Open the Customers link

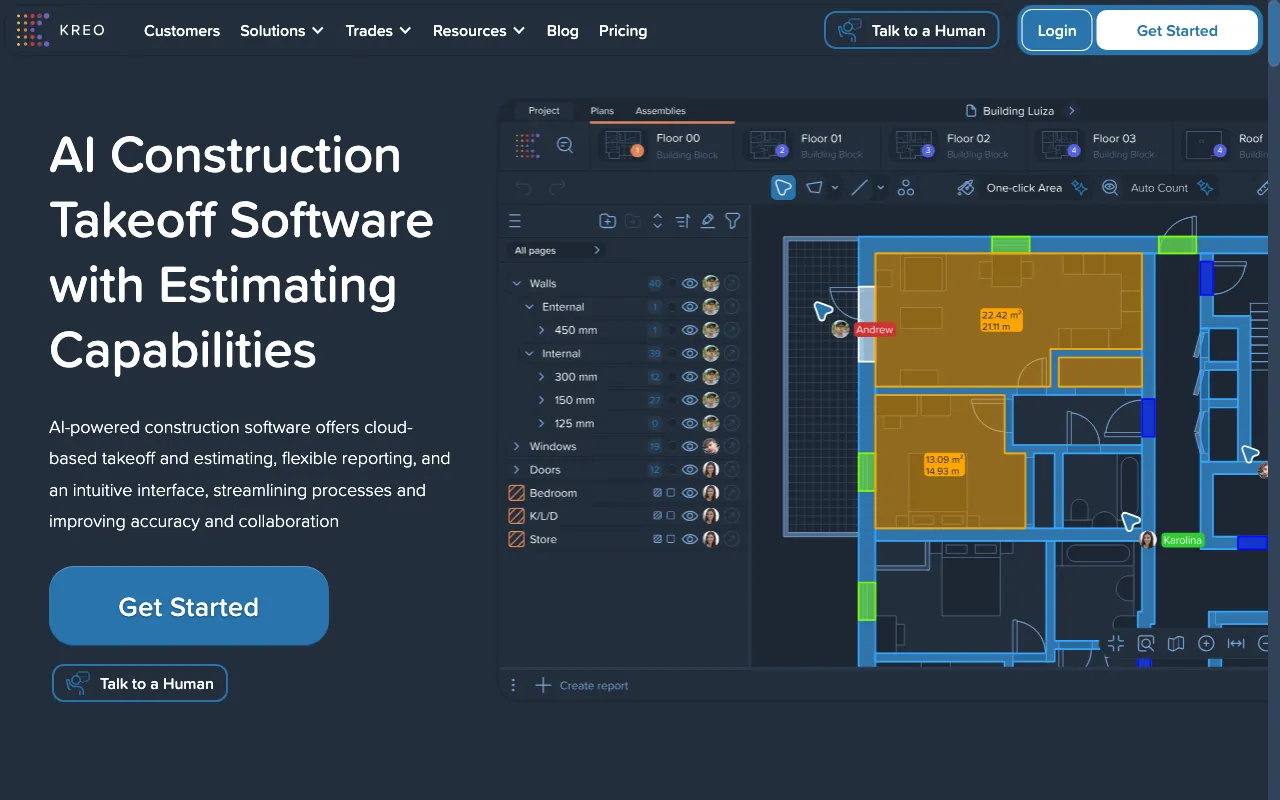[x=182, y=31]
